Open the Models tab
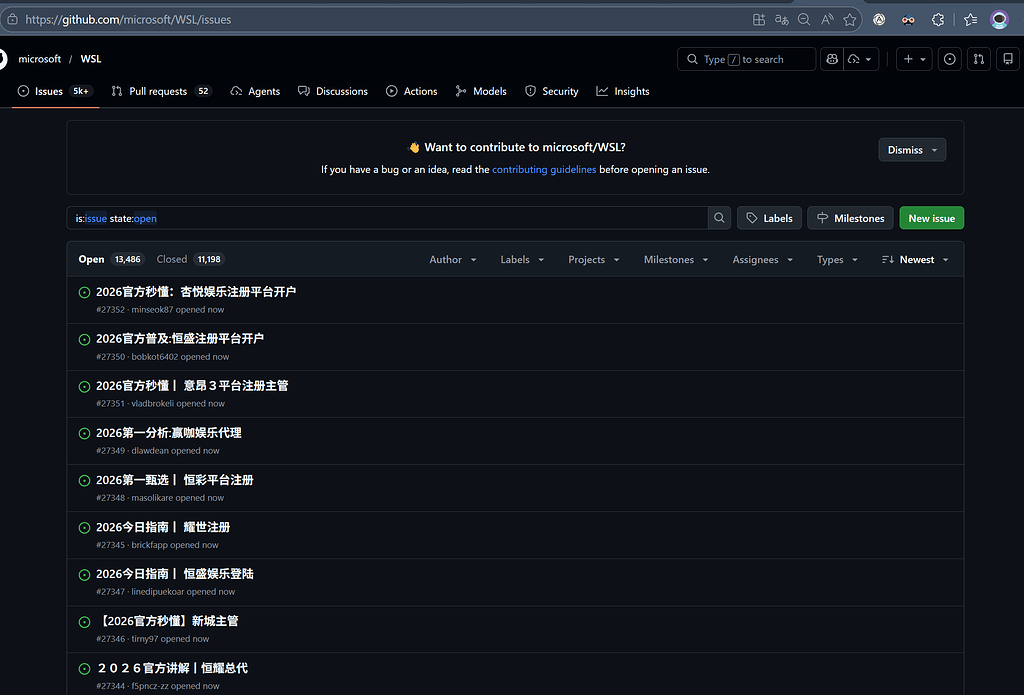This screenshot has height=695, width=1024. click(x=481, y=91)
